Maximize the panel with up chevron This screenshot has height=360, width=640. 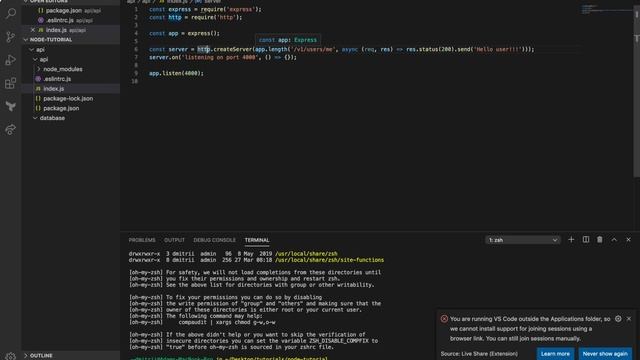(614, 240)
